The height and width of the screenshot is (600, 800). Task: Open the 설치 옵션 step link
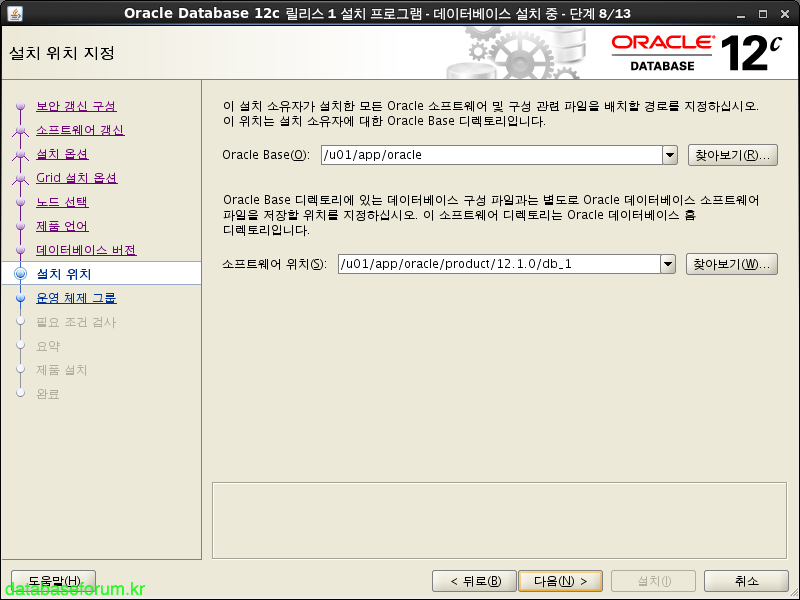pos(62,154)
